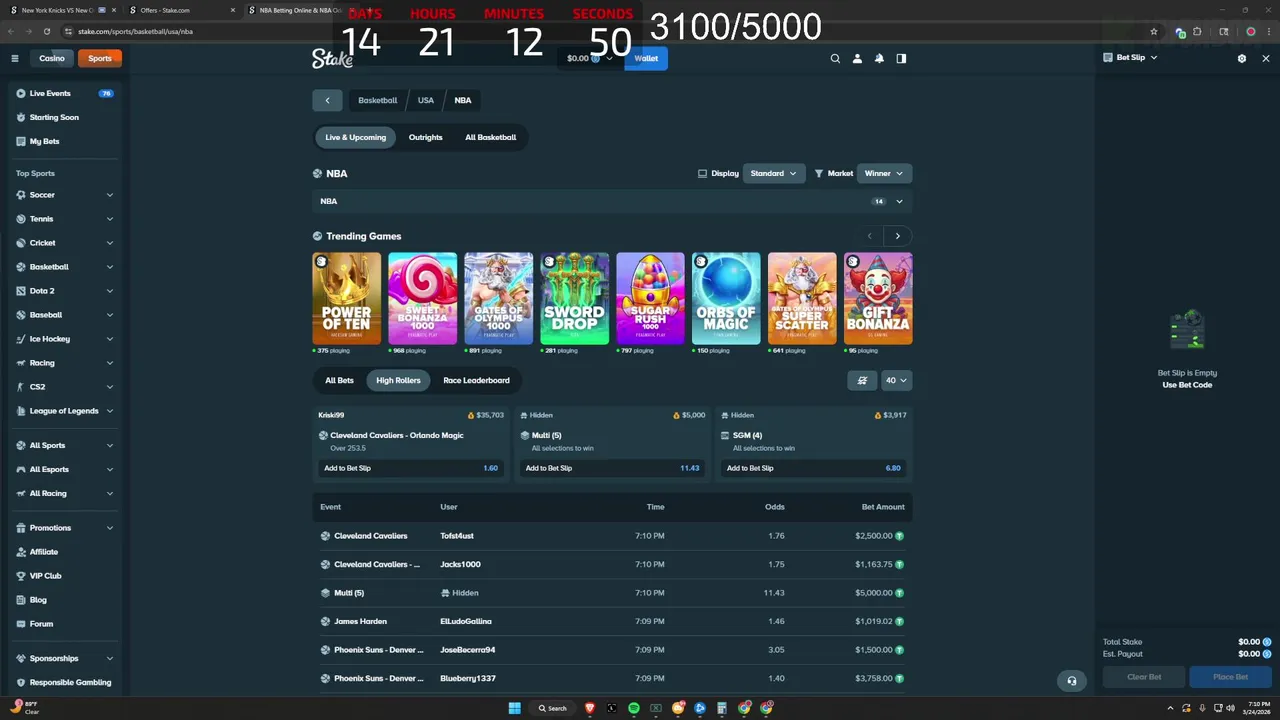Expand Tennis chevron in sidebar
Screen dimensions: 1280x720
[110, 219]
